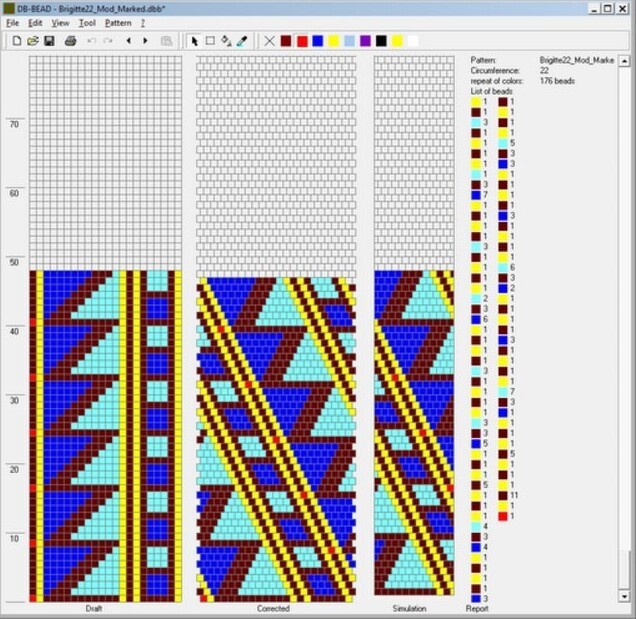Screen dimensions: 636x619
Task: Save the pattern with floppy disk icon
Action: coord(48,41)
